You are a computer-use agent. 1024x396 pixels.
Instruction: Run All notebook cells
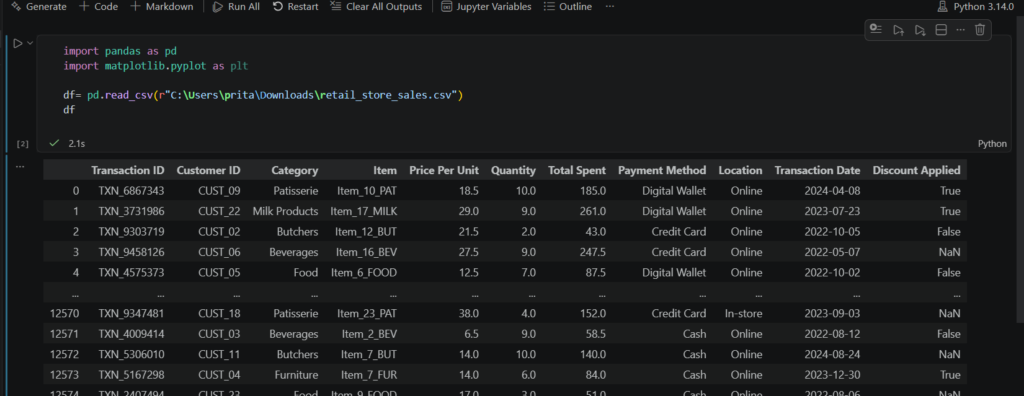pos(236,7)
